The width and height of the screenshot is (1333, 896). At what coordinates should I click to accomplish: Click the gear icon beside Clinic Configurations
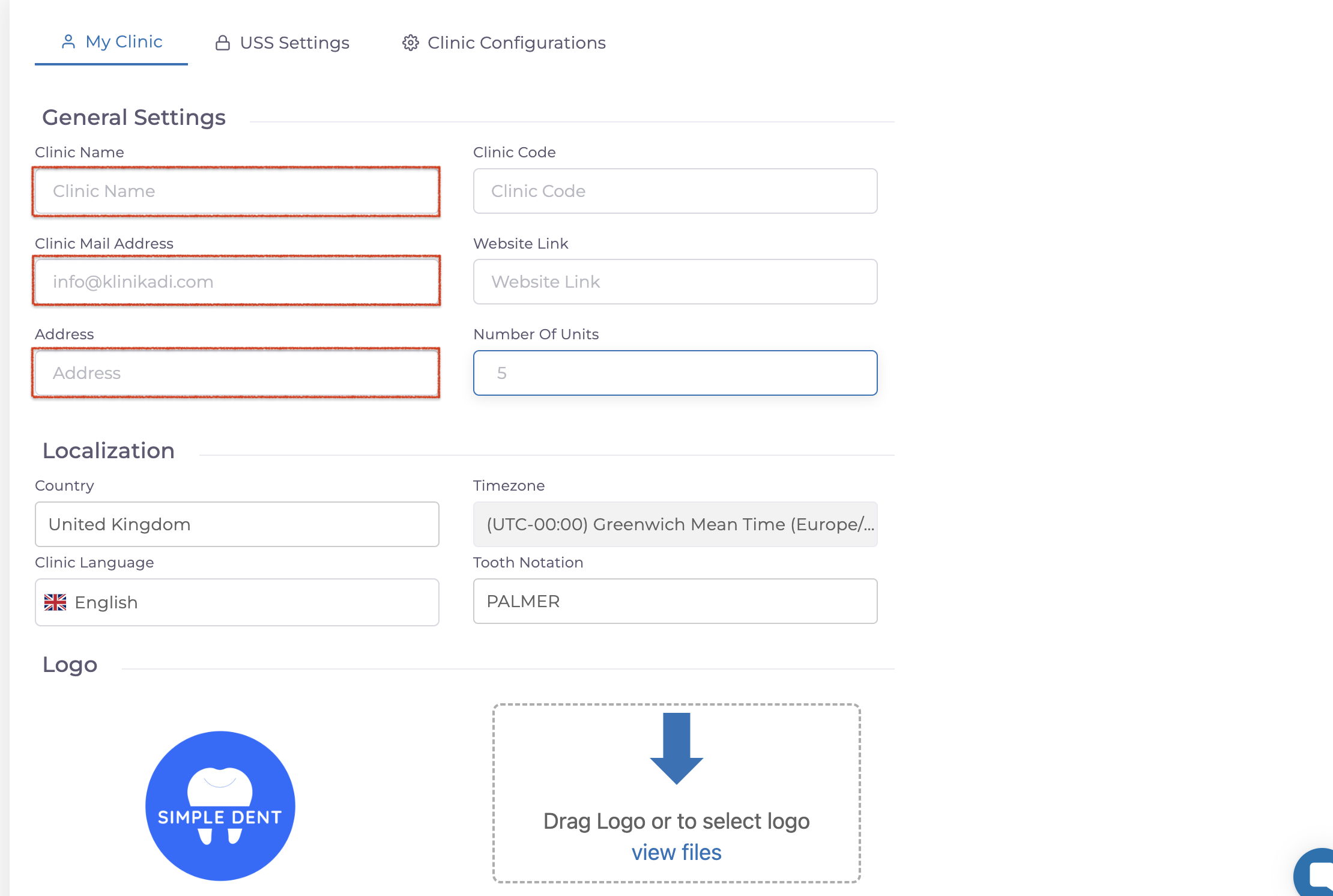(411, 43)
